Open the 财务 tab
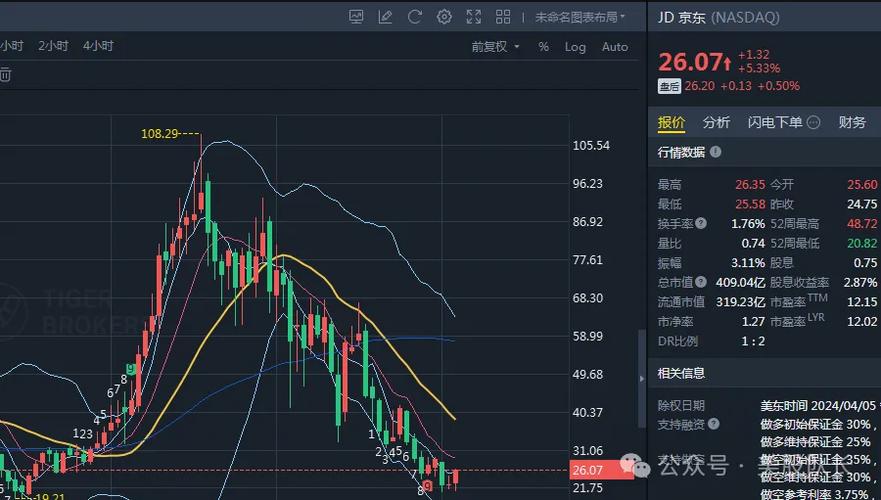This screenshot has width=881, height=500. pyautogui.click(x=852, y=122)
